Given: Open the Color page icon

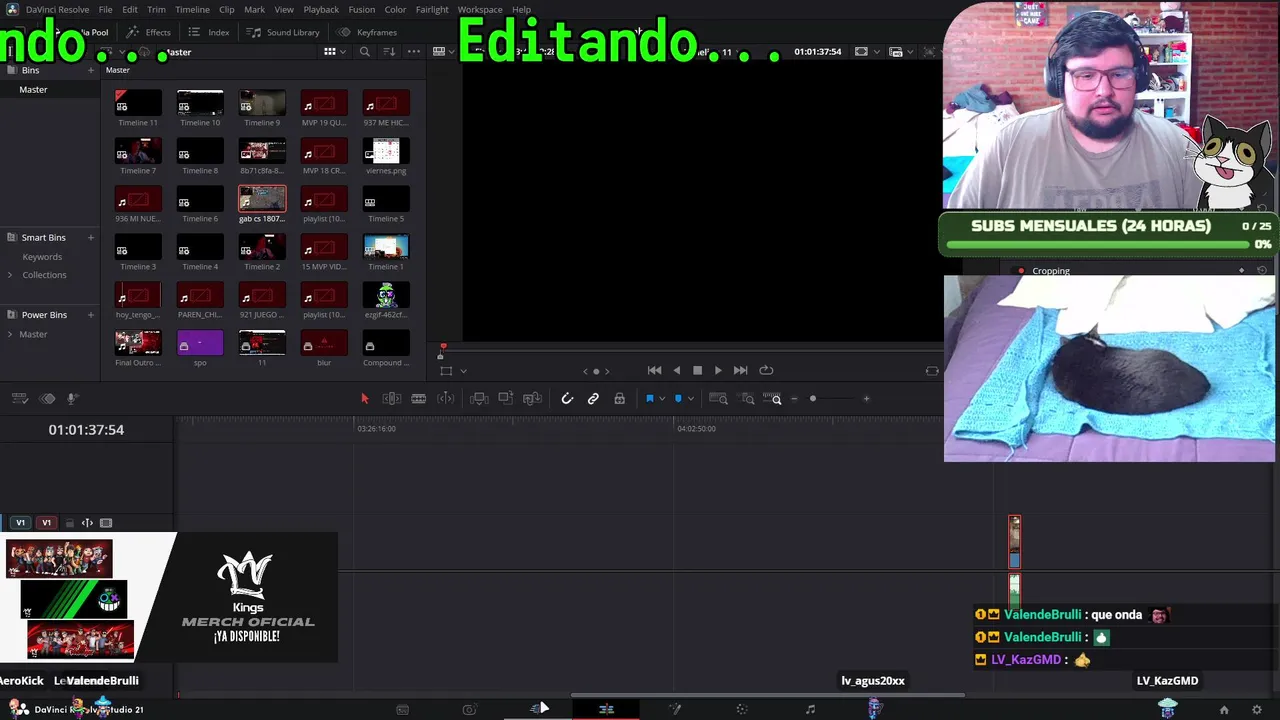Looking at the screenshot, I should coord(742,709).
